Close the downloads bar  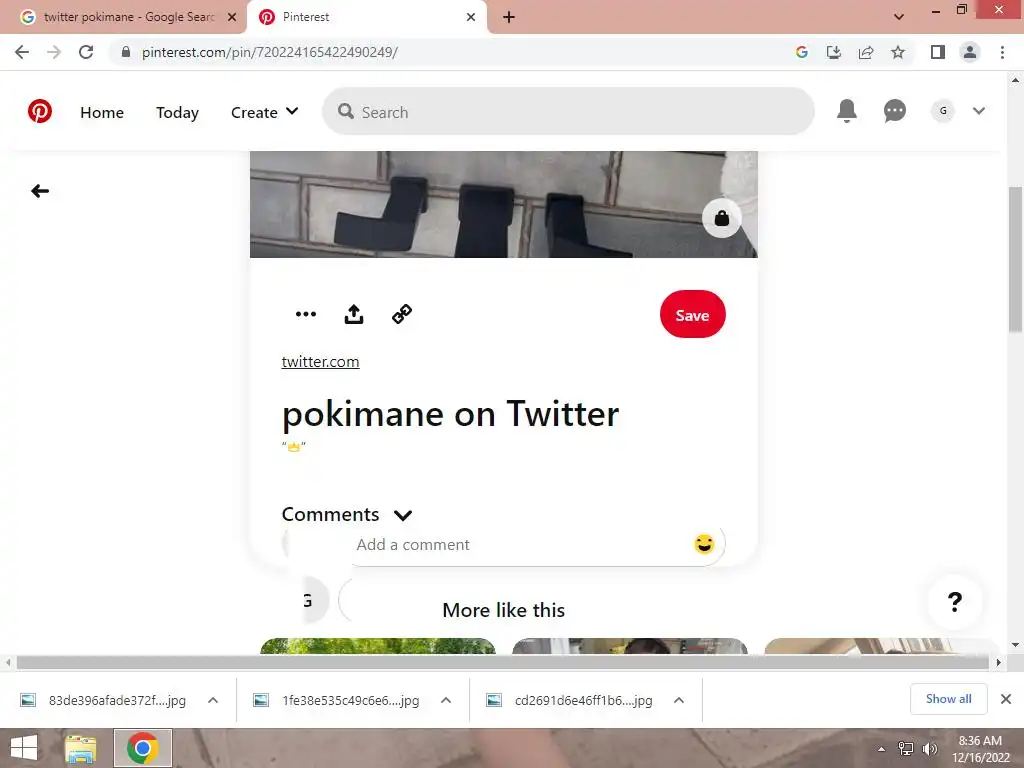coord(1006,699)
